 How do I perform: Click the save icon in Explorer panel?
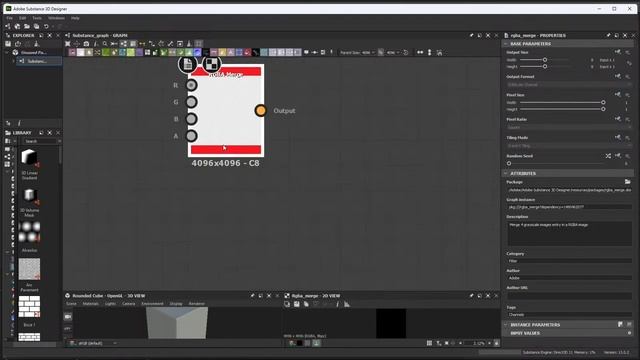click(8, 43)
